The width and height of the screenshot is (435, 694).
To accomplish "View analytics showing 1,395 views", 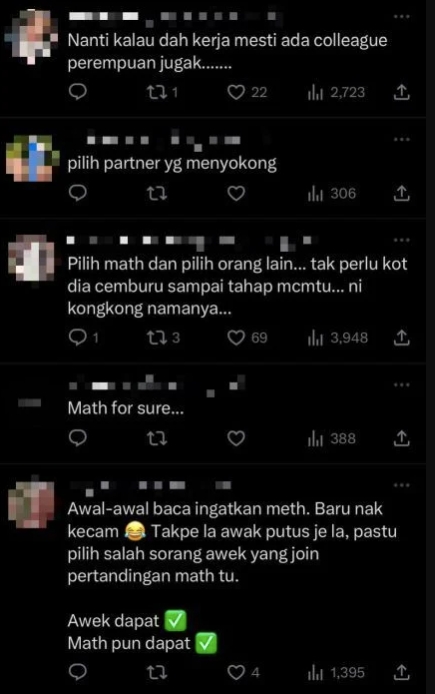I will pos(336,672).
